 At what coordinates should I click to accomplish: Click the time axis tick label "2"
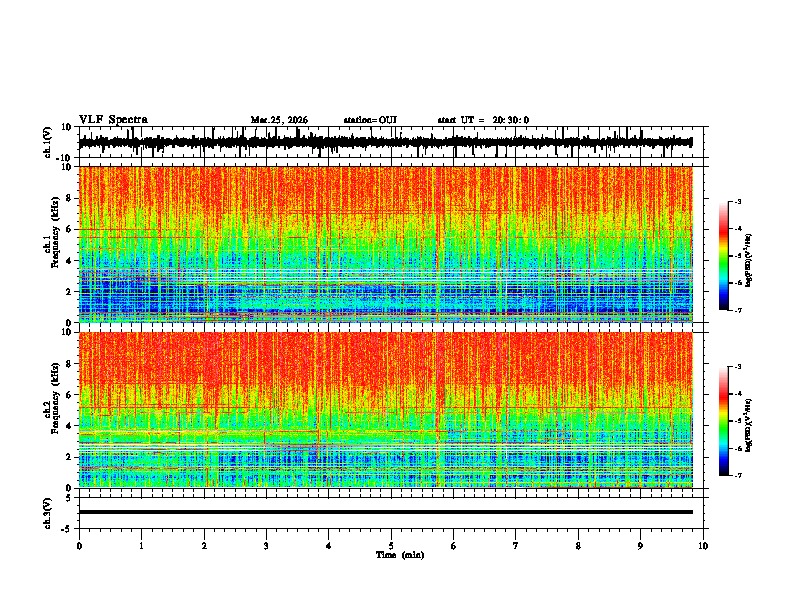pyautogui.click(x=204, y=546)
